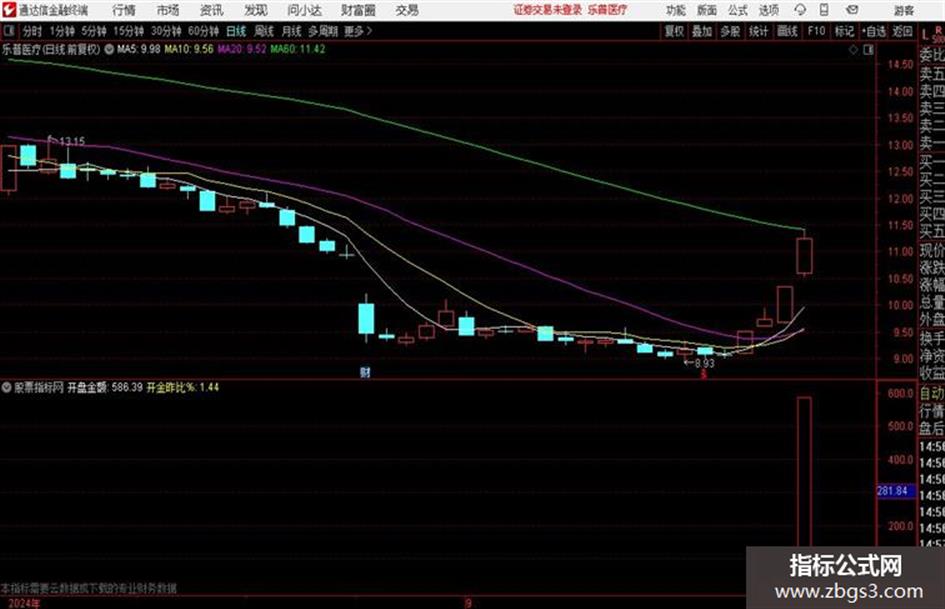
Task: Click the 8.93 low price label
Action: [704, 364]
